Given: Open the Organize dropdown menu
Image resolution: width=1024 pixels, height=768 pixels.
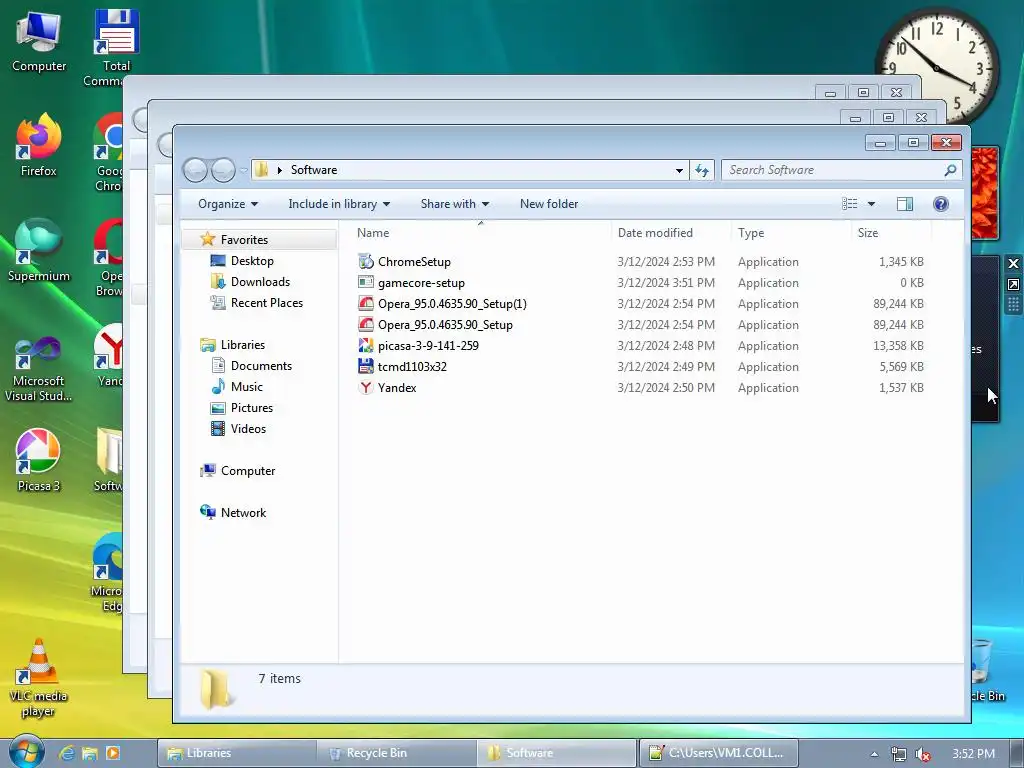Looking at the screenshot, I should coord(228,204).
